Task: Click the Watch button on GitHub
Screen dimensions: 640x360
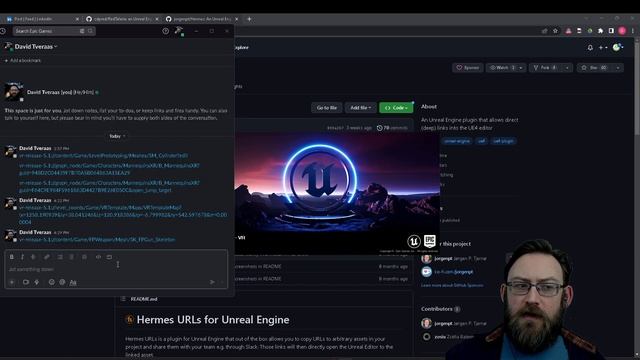Action: click(502, 68)
